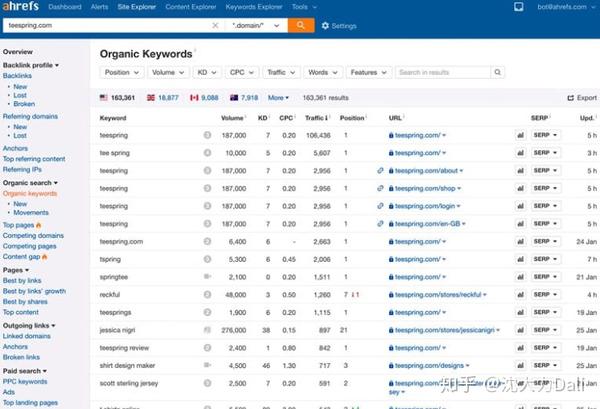The height and width of the screenshot is (409, 600).
Task: Open chart icon for teespring review row
Action: (520, 348)
